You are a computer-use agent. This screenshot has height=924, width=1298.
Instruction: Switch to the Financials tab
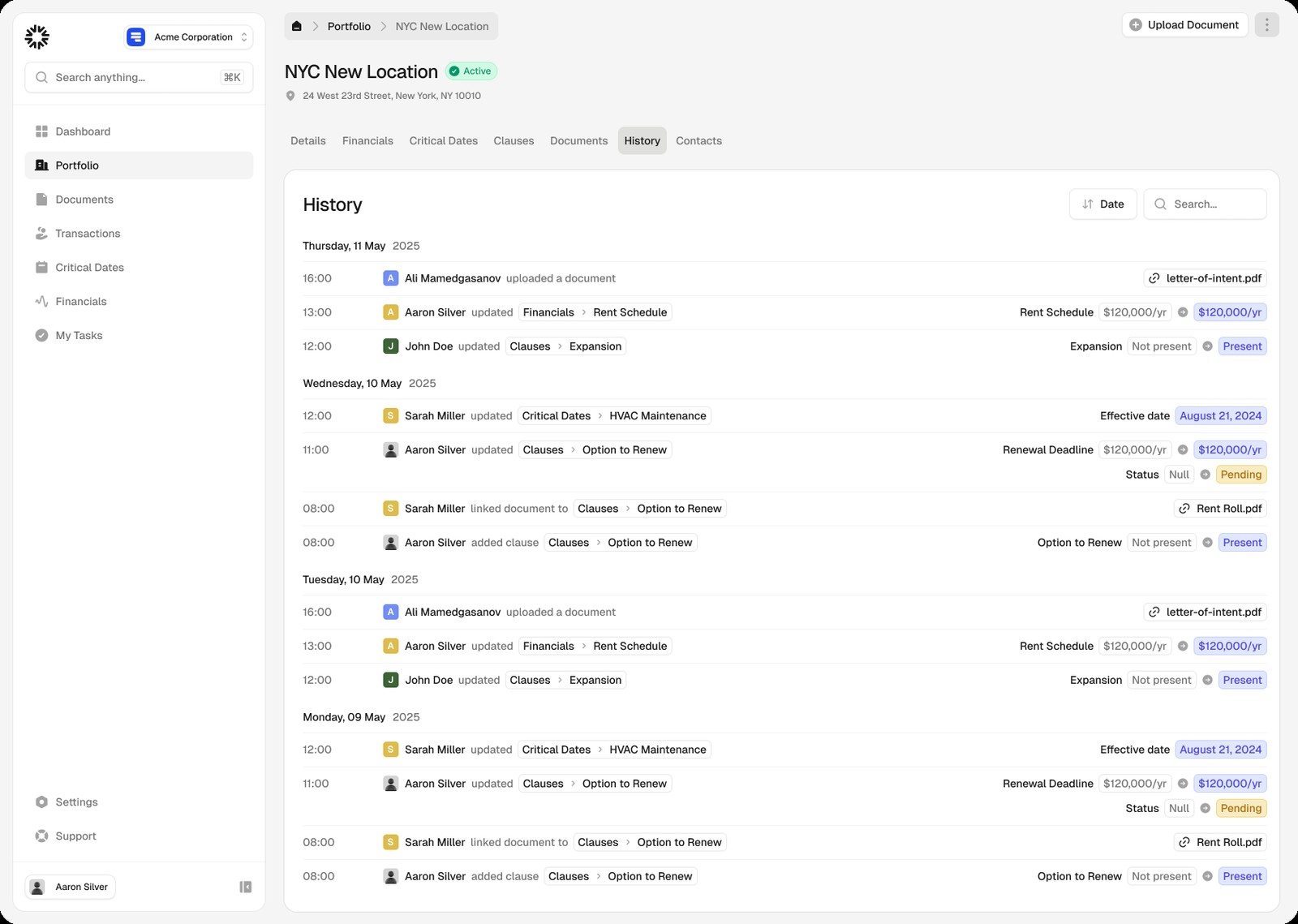click(367, 140)
